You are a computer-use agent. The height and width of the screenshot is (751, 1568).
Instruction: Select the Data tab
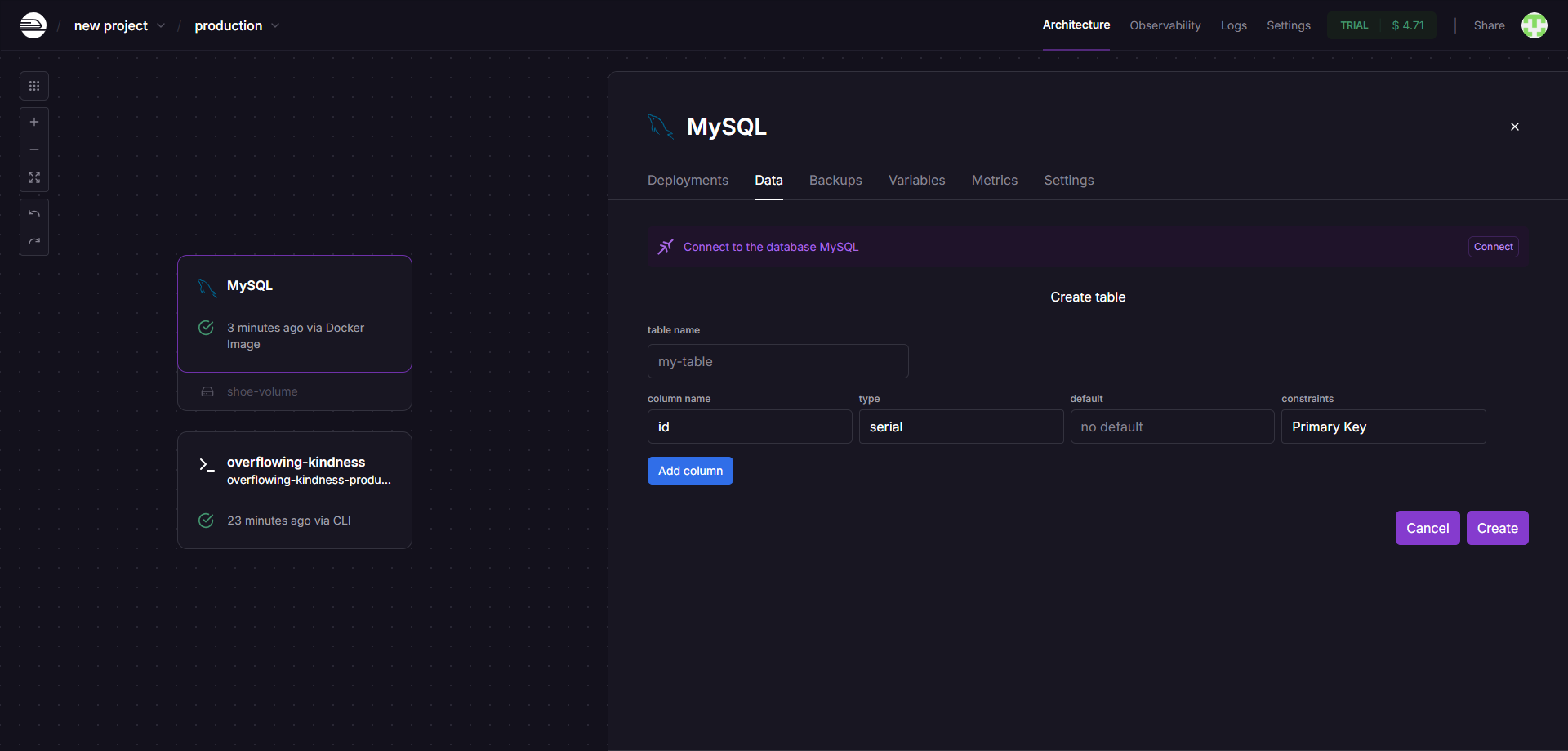(x=768, y=180)
